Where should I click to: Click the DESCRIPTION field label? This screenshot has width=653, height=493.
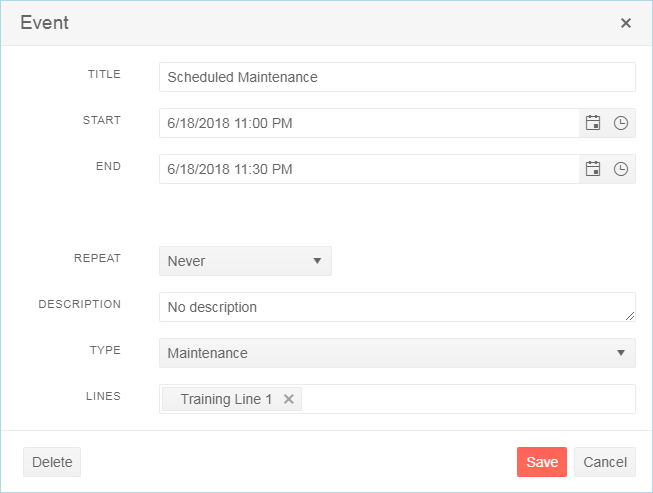coord(79,304)
